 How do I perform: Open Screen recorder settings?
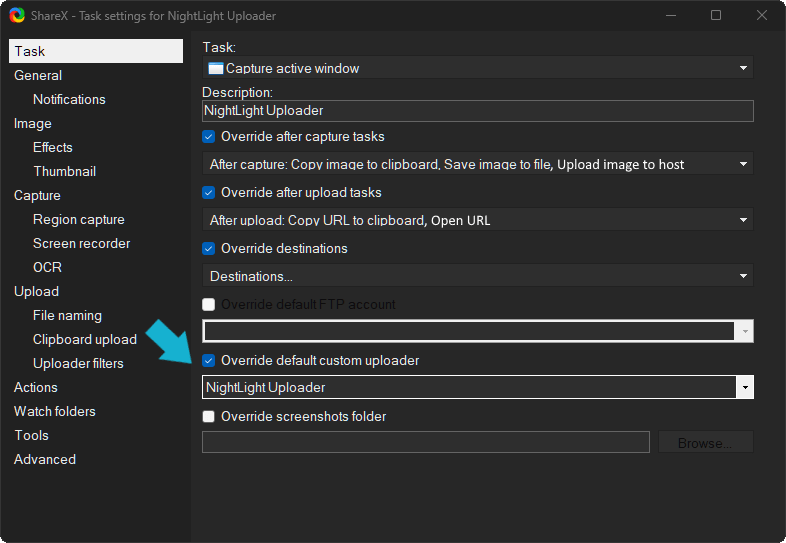[81, 243]
